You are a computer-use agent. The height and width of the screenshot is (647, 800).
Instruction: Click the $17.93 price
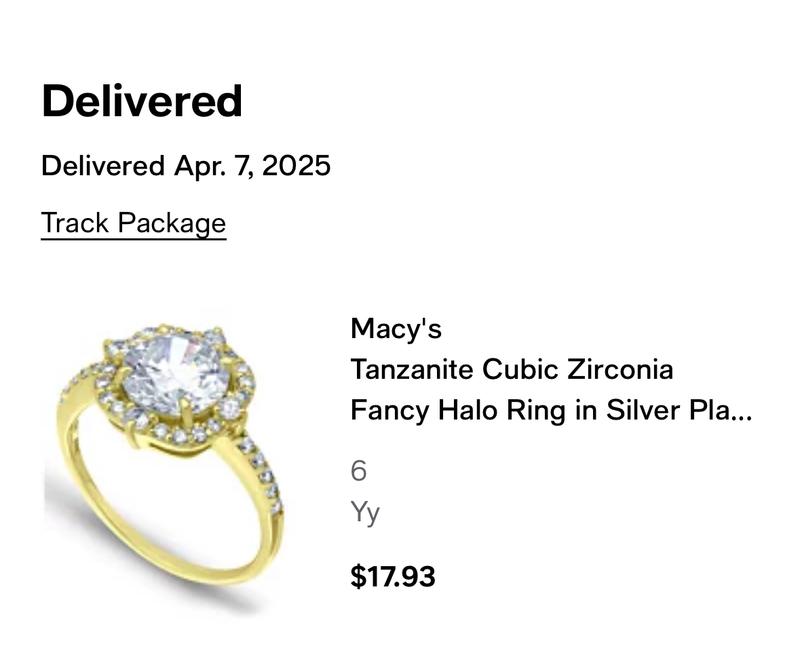[393, 576]
